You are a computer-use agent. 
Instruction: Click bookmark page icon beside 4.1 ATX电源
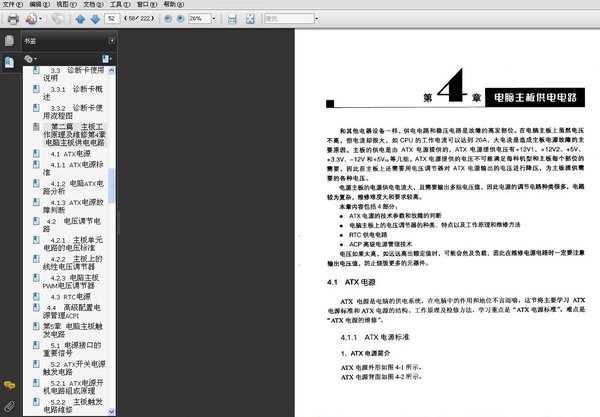36,153
